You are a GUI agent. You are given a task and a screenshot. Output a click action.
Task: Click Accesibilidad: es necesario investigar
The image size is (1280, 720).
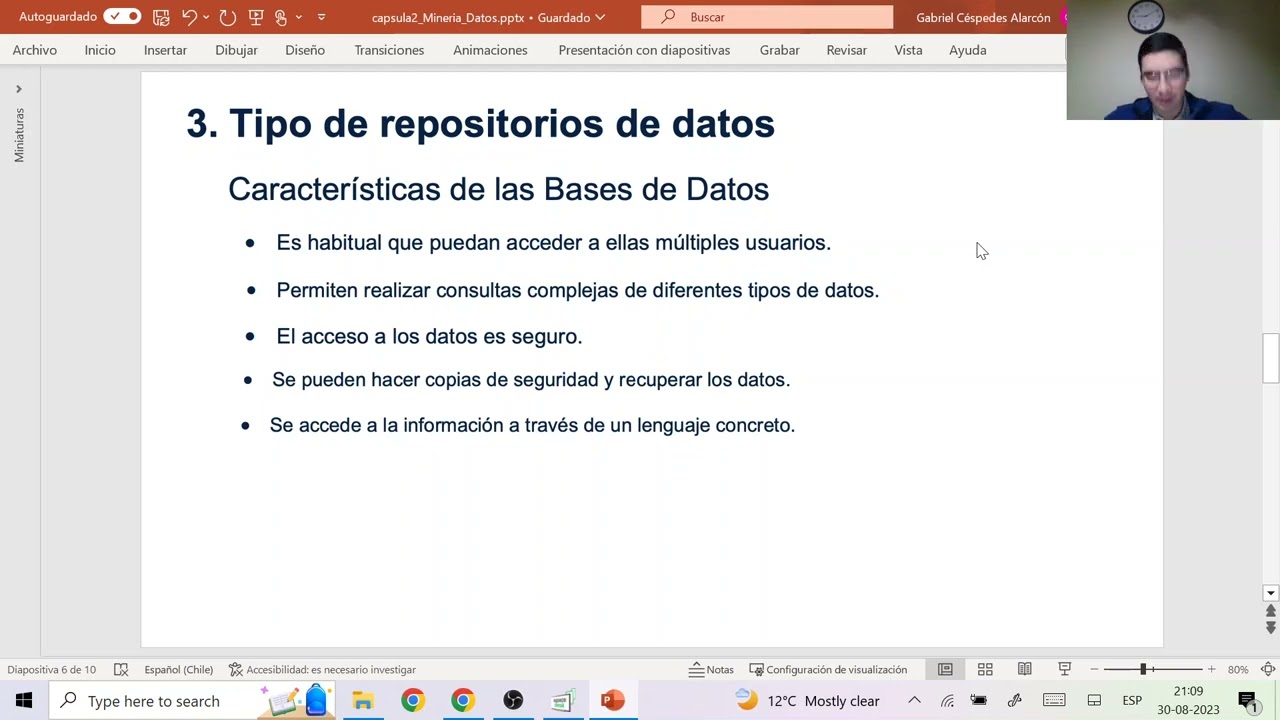[x=322, y=669]
